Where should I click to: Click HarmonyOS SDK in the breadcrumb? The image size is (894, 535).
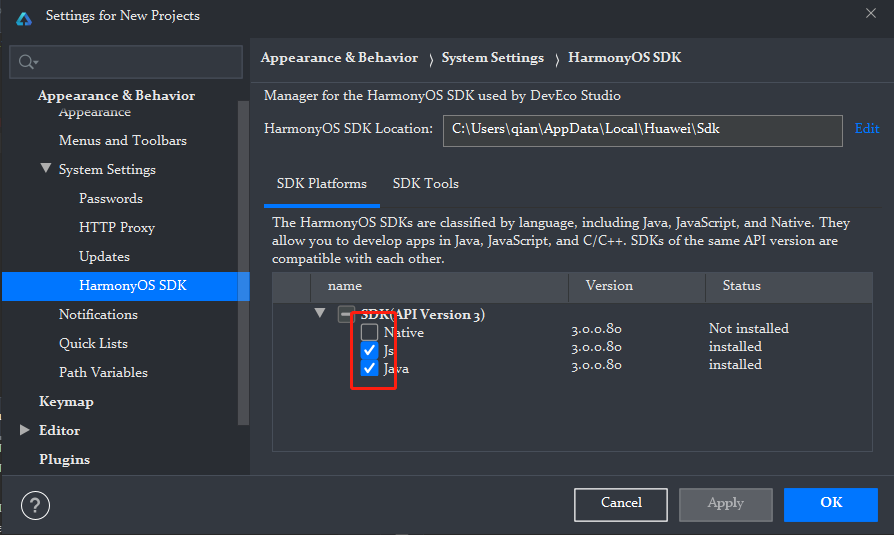tap(624, 58)
